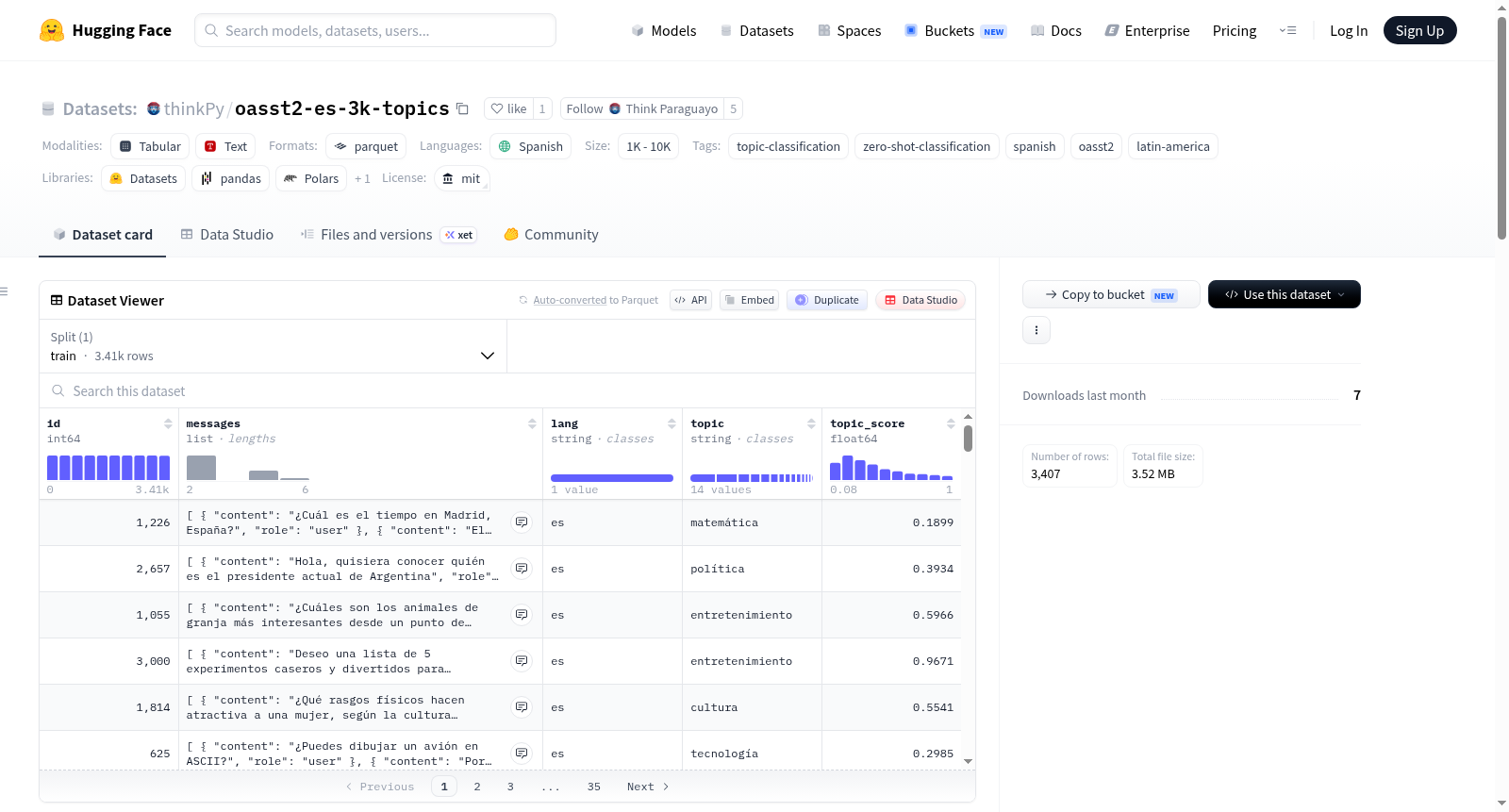
Task: Open the messages viewer for row 1,814
Action: [522, 707]
